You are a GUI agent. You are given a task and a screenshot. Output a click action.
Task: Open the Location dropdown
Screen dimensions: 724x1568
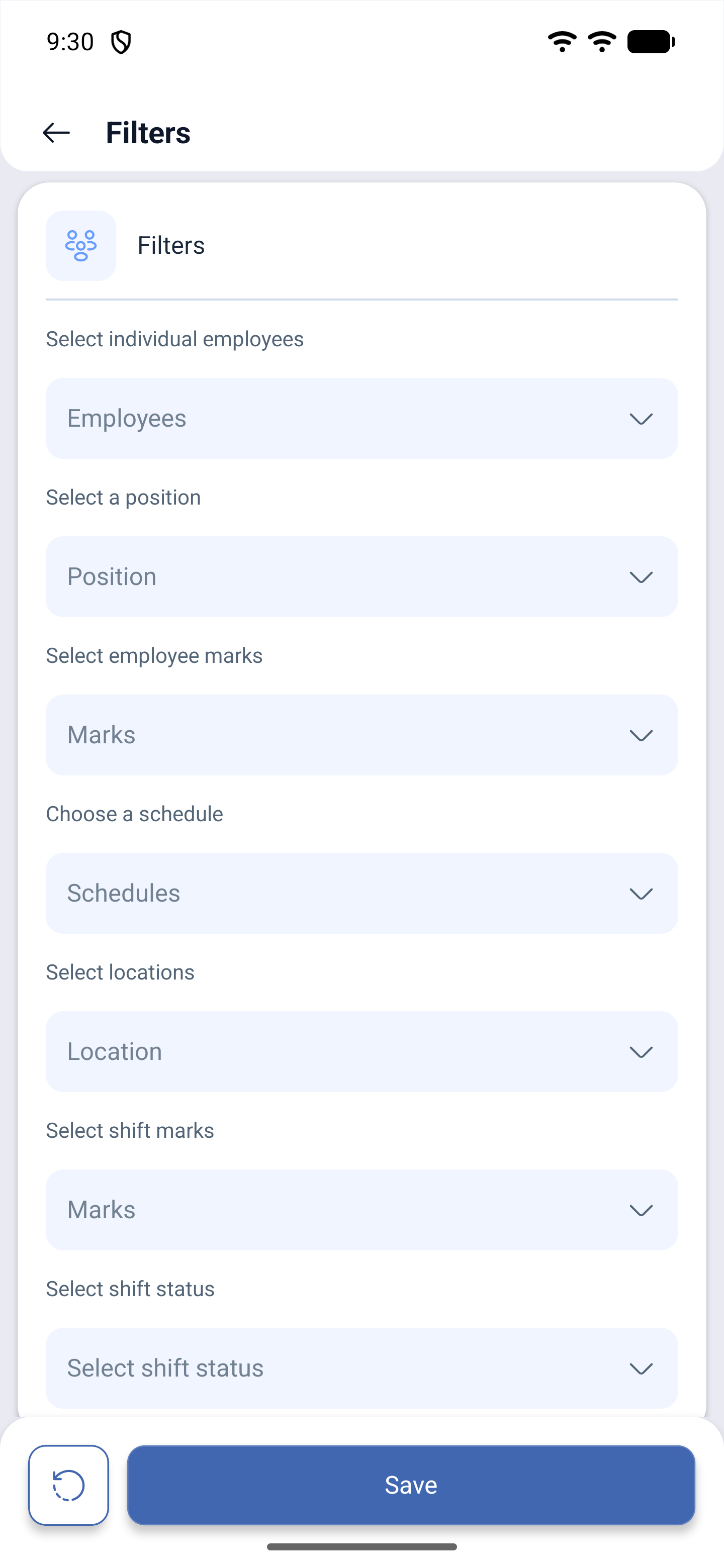(361, 1051)
